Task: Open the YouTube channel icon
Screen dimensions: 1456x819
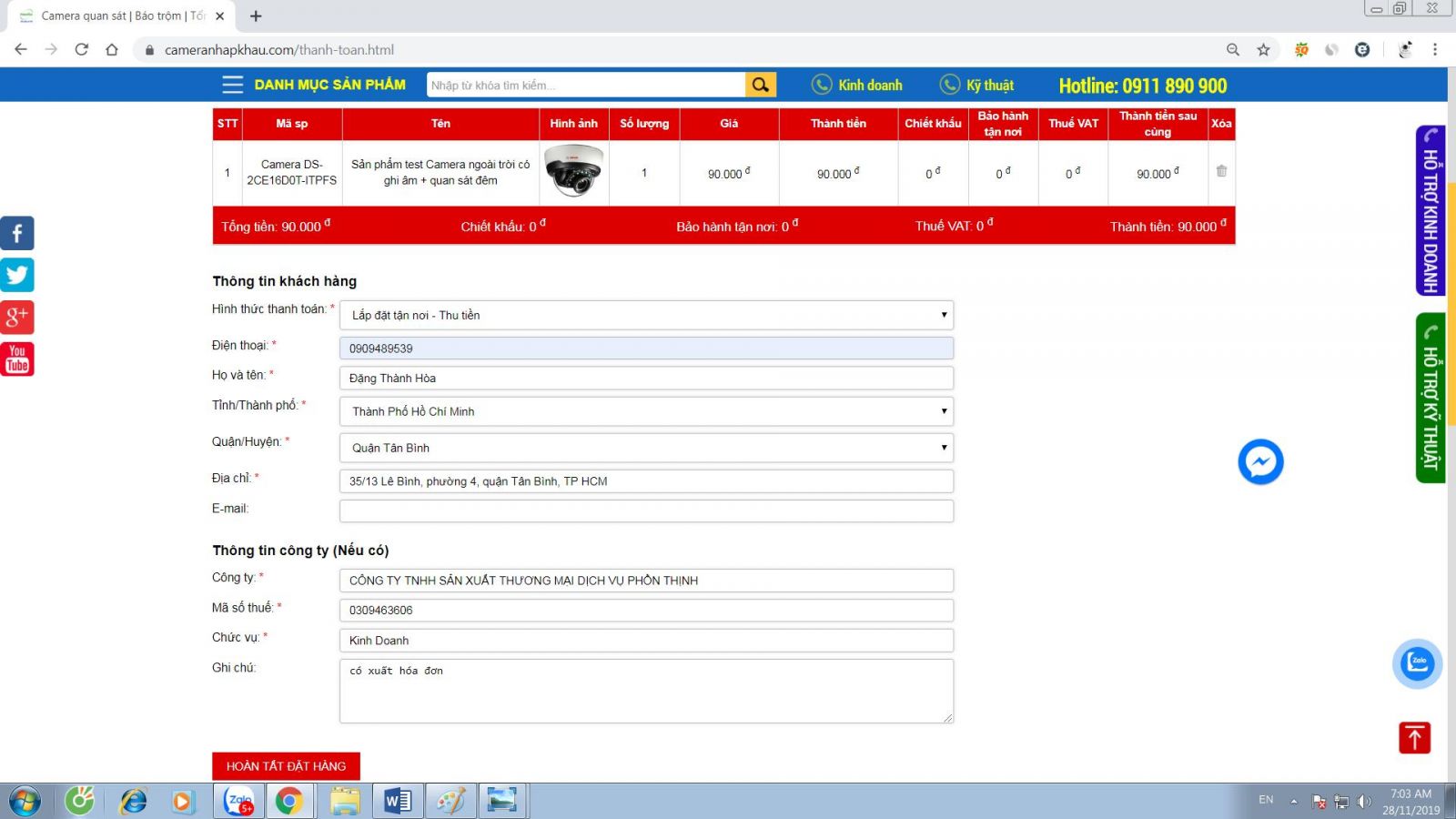Action: (x=17, y=359)
